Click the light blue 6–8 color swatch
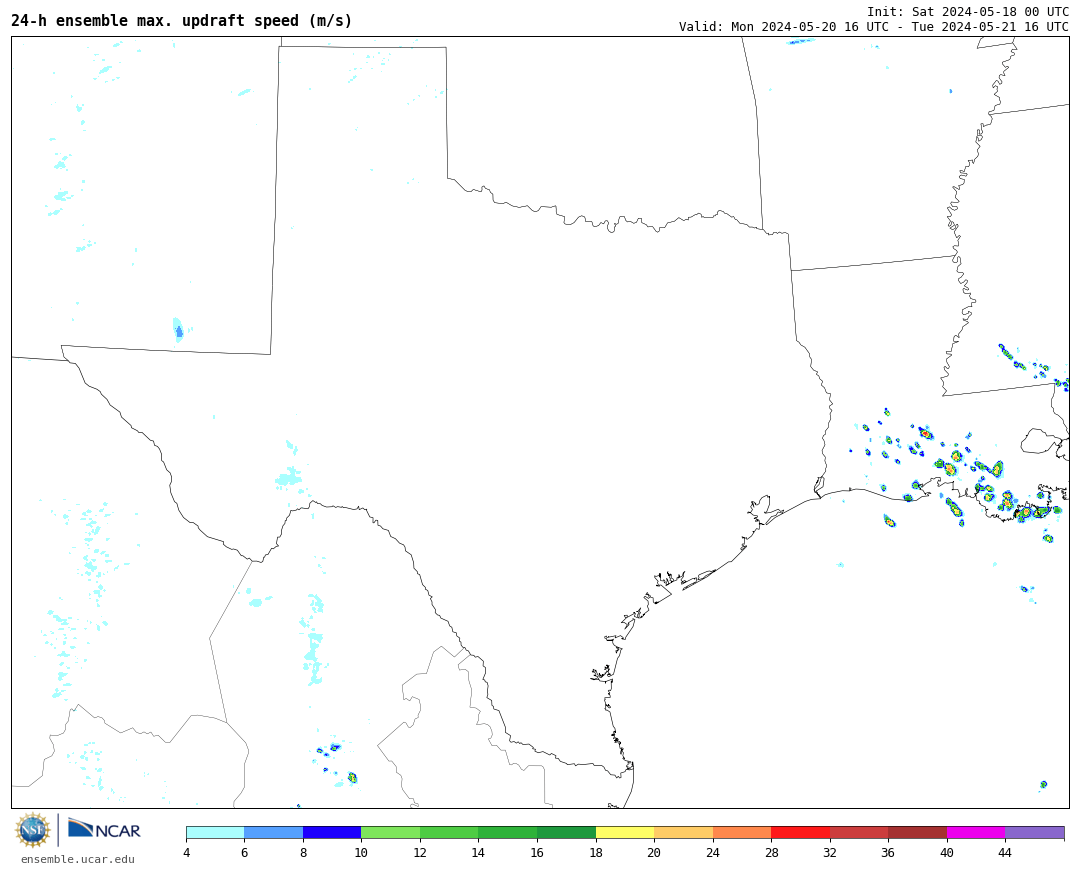Viewport: 1080px width, 871px height. (274, 832)
